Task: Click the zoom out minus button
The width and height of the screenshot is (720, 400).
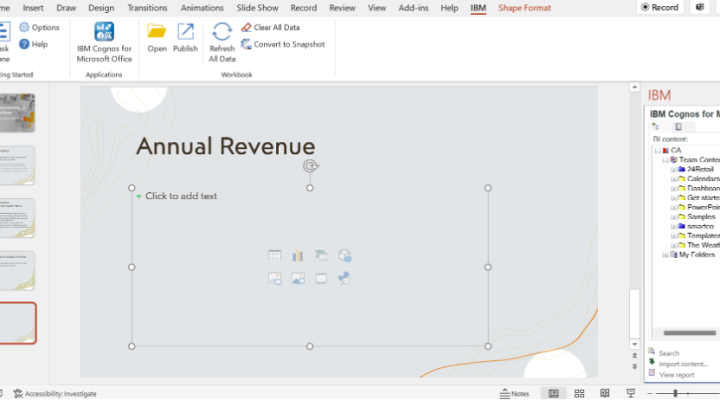Action: pyautogui.click(x=650, y=394)
